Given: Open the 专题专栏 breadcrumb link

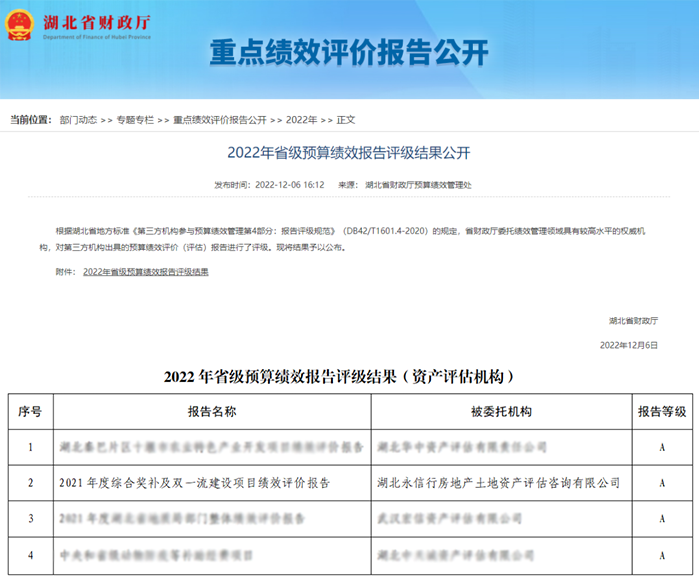Looking at the screenshot, I should click(x=135, y=120).
